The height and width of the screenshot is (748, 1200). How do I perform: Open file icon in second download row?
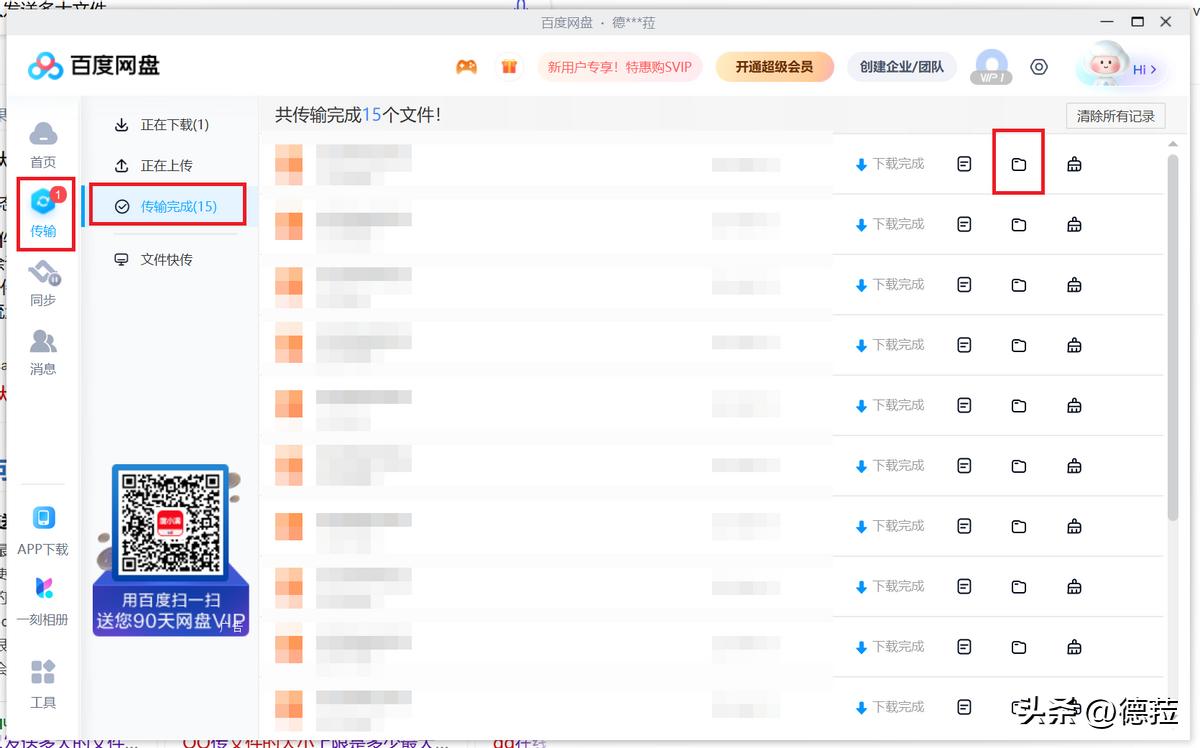[964, 224]
